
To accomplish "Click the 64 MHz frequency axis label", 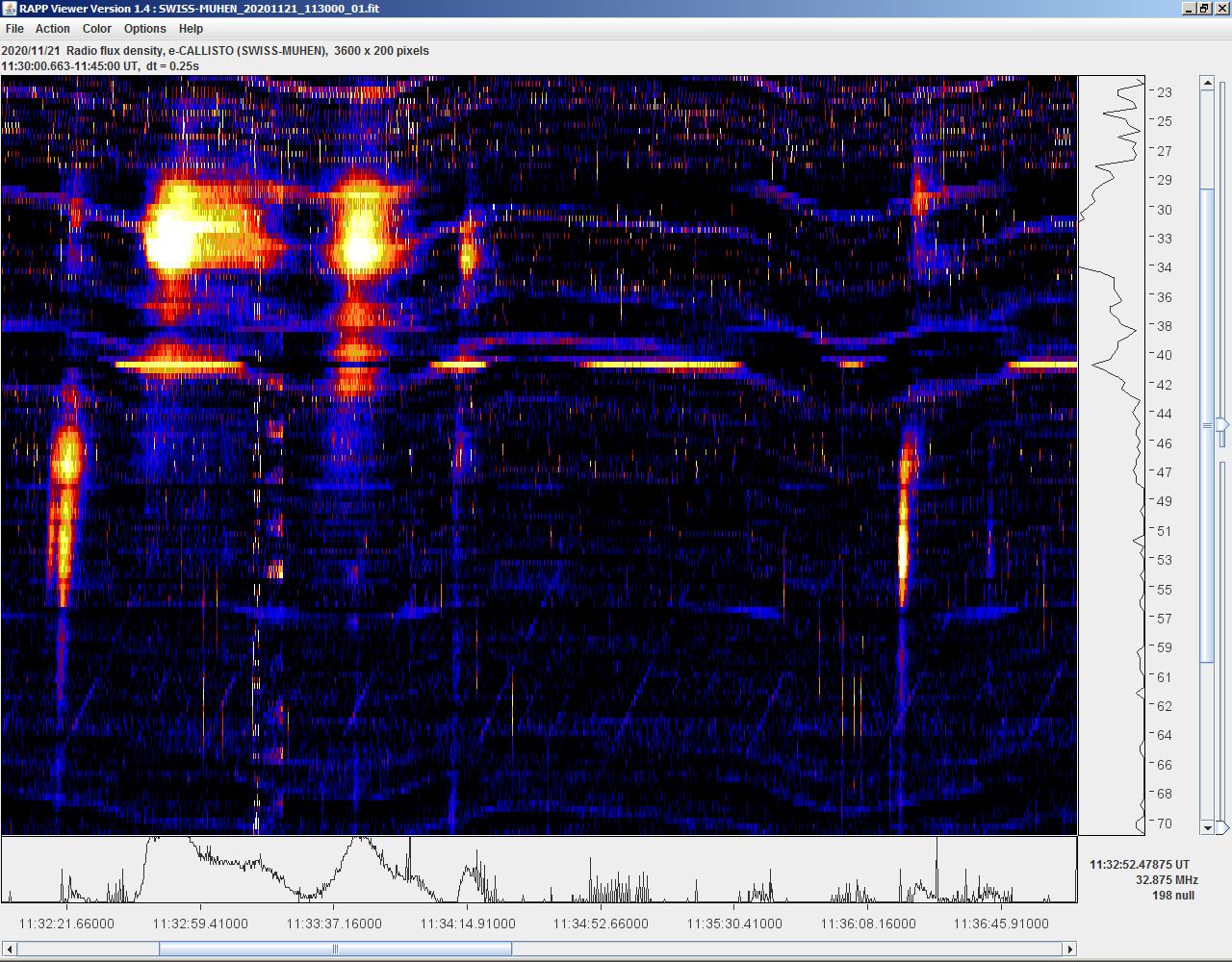I will tap(1165, 735).
